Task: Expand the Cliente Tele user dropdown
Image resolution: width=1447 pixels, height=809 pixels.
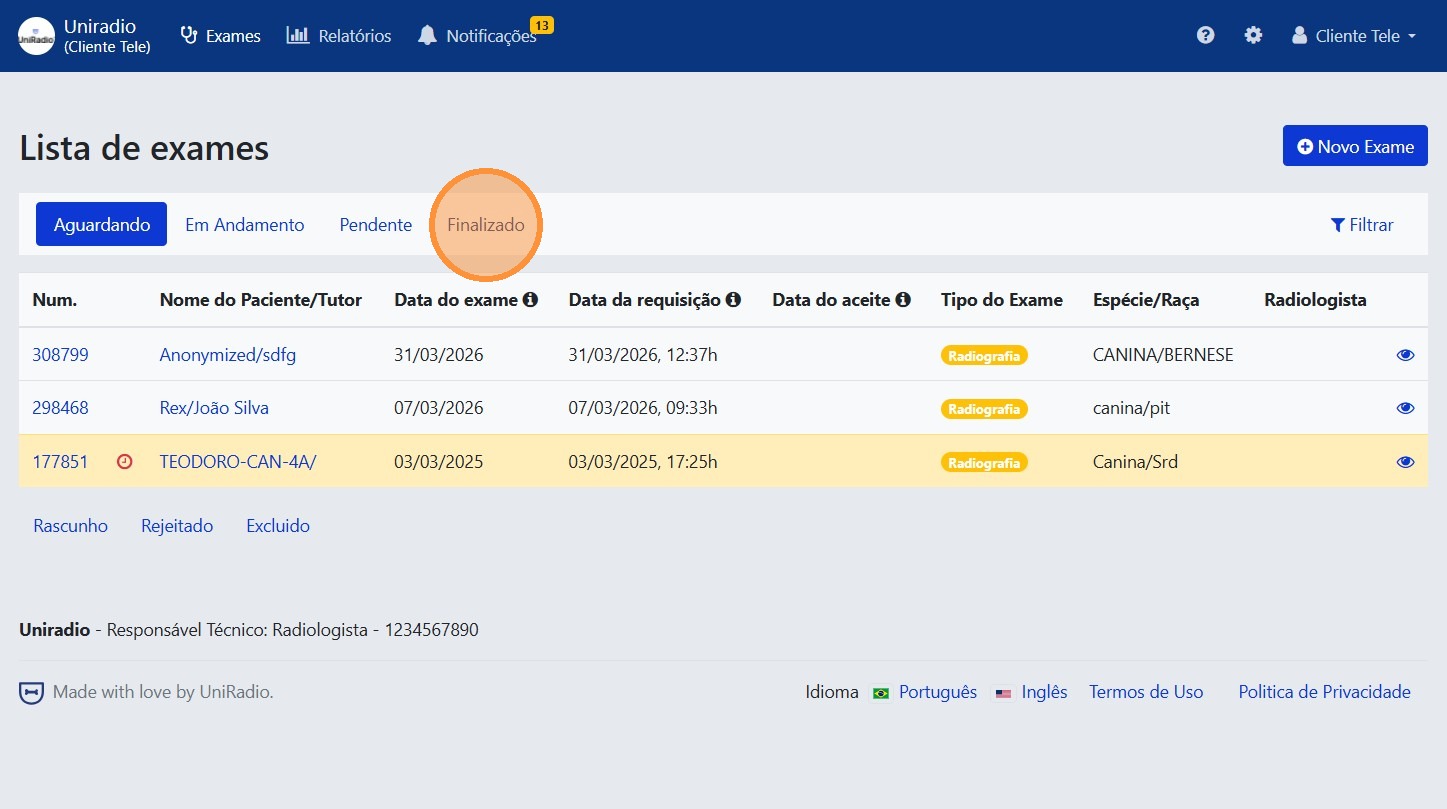Action: point(1355,36)
